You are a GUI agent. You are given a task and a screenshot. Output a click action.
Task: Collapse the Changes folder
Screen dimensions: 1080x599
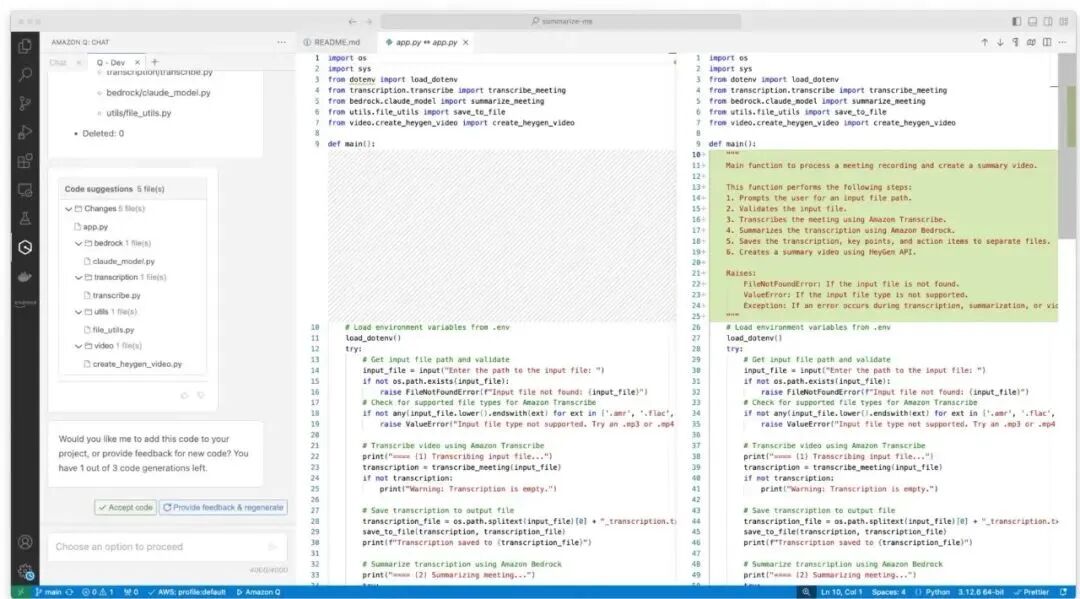click(68, 209)
